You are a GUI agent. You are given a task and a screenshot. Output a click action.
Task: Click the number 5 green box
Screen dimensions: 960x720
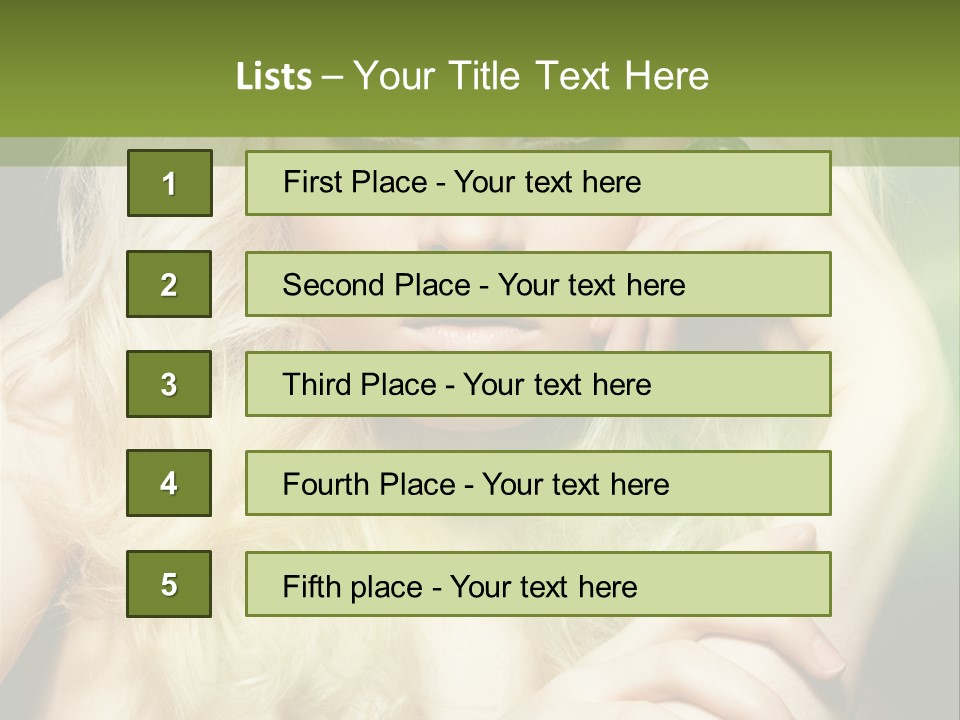click(169, 584)
